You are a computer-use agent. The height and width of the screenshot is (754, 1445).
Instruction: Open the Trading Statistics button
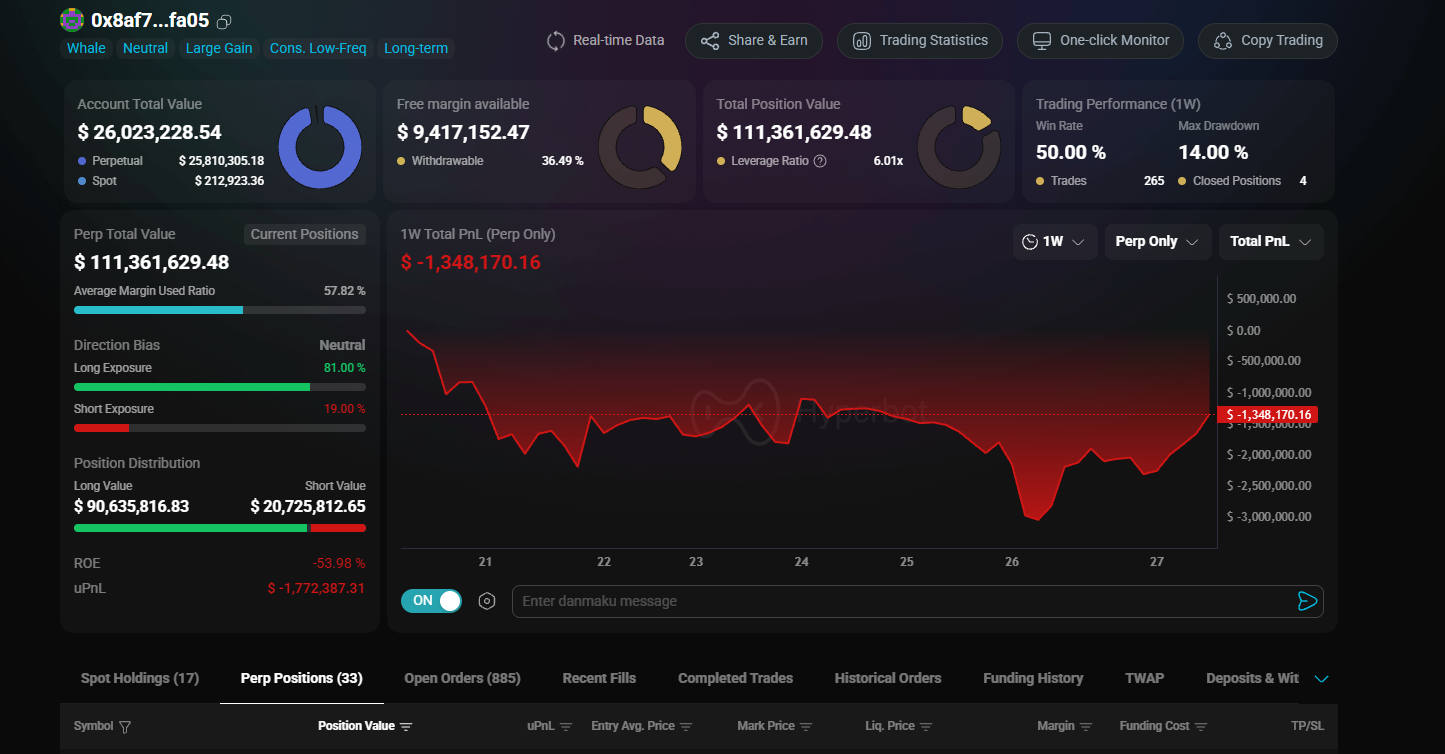click(x=919, y=41)
